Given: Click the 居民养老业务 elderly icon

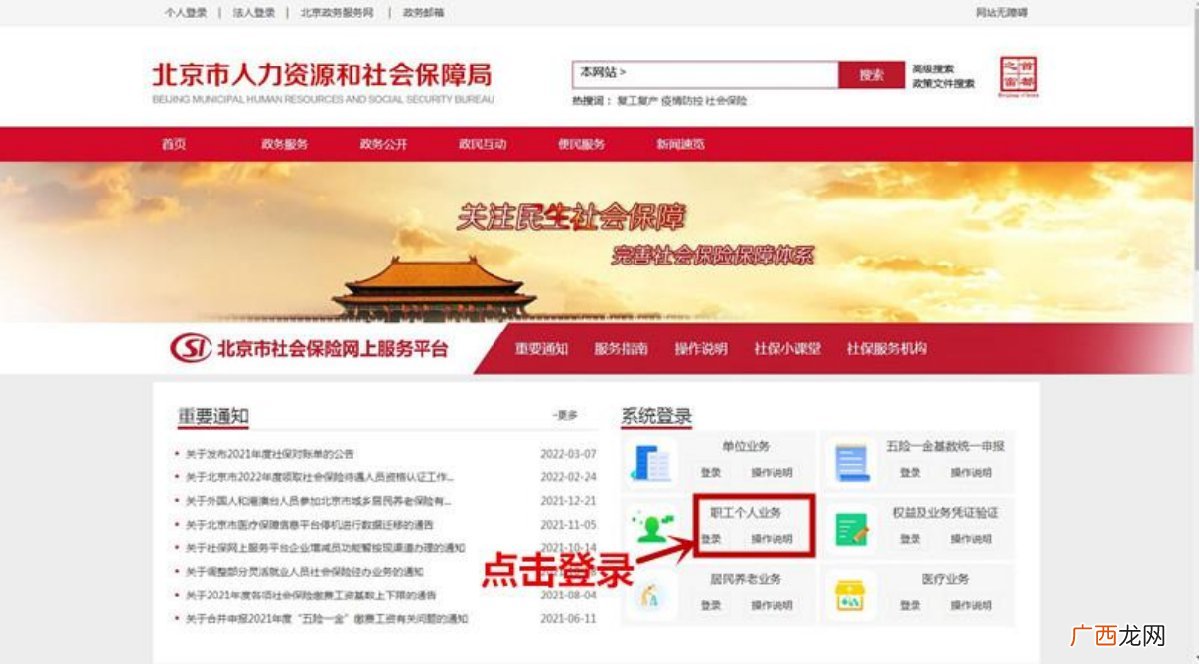Looking at the screenshot, I should click(651, 595).
